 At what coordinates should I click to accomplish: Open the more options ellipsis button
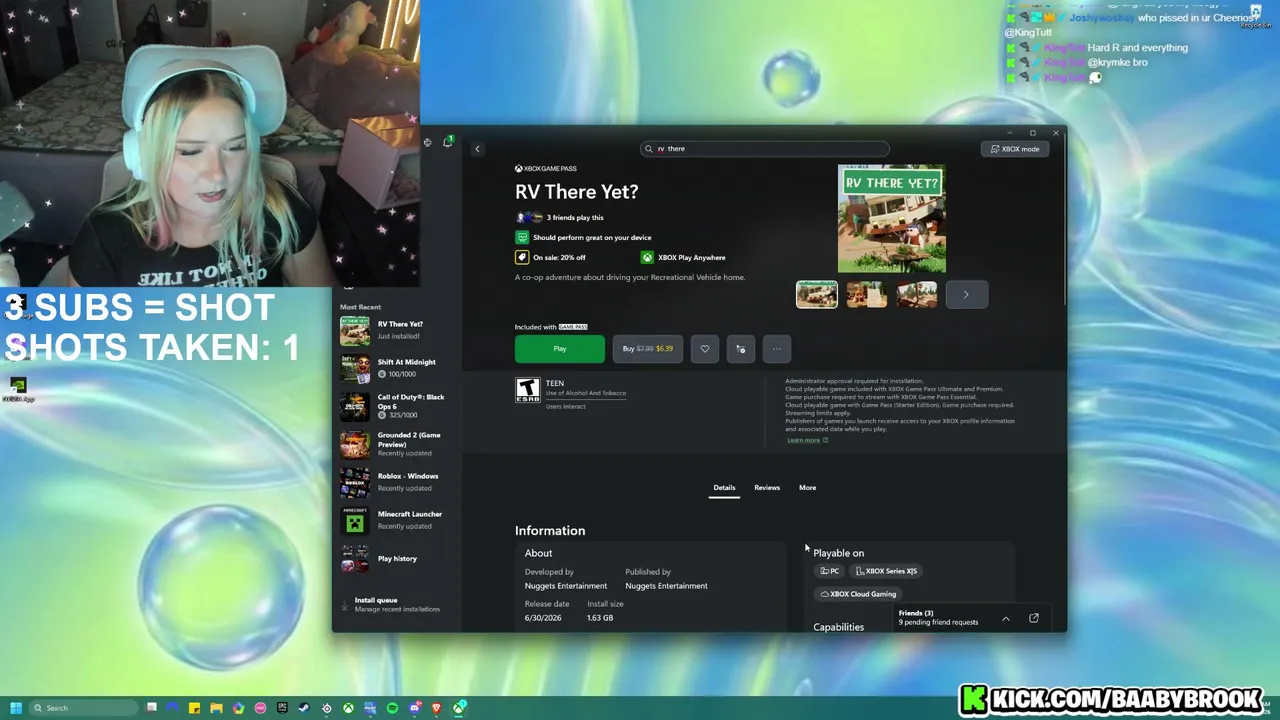(777, 349)
